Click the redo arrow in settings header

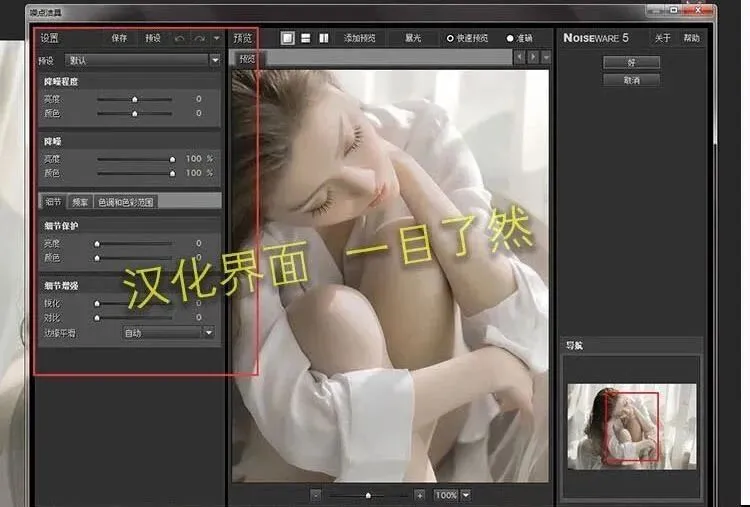200,38
